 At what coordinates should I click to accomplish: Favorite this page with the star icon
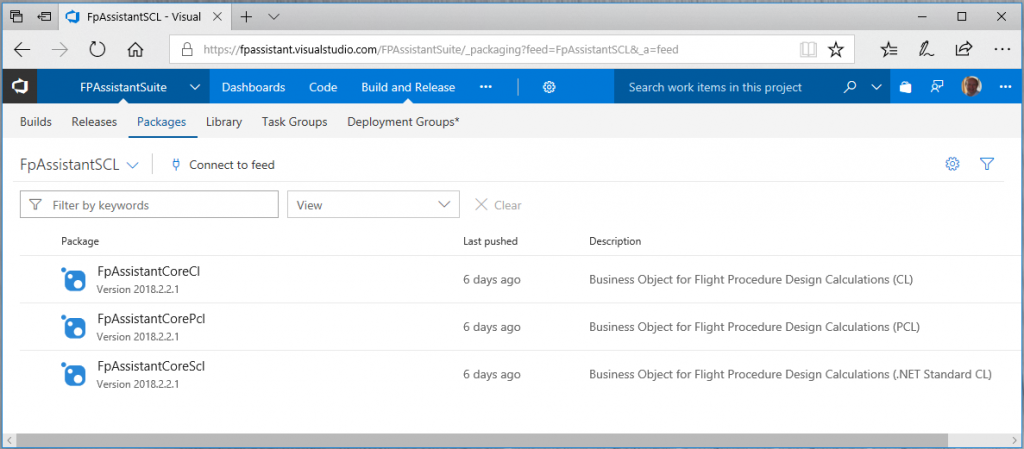836,49
